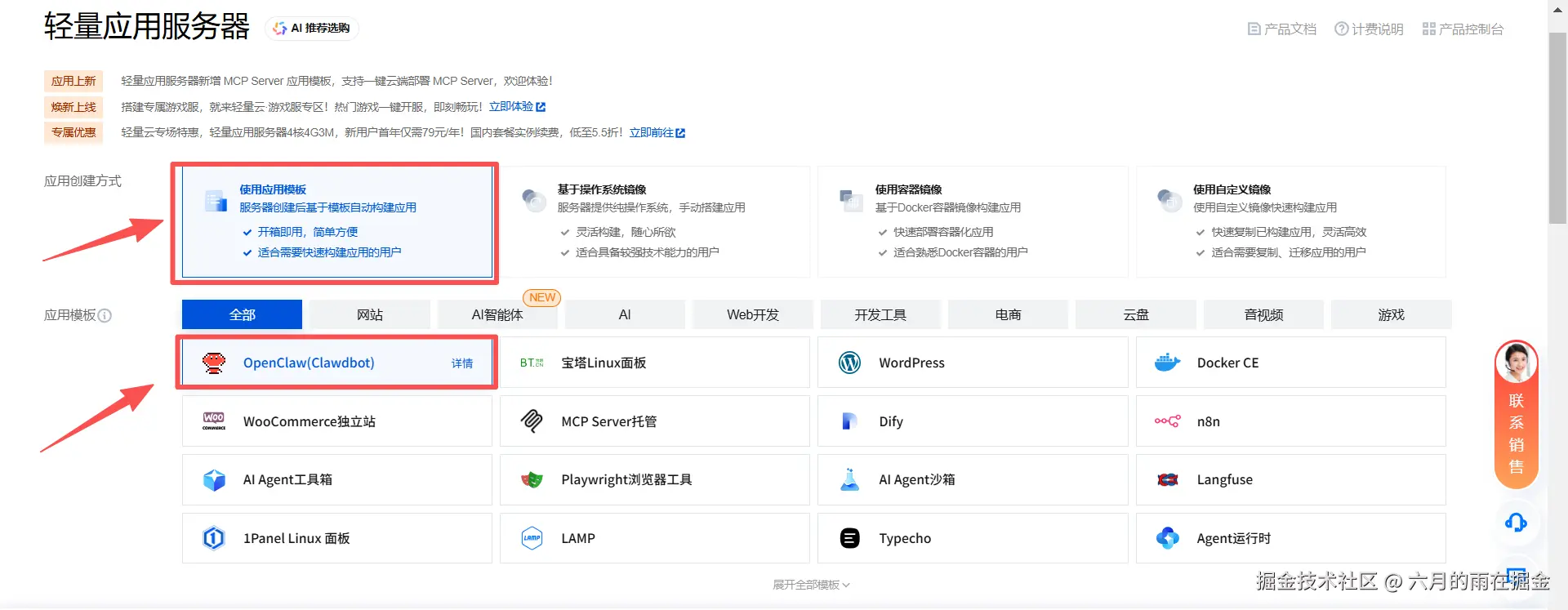Click the 基于操作系统镜像 card icon
The image size is (1568, 610).
(x=534, y=200)
